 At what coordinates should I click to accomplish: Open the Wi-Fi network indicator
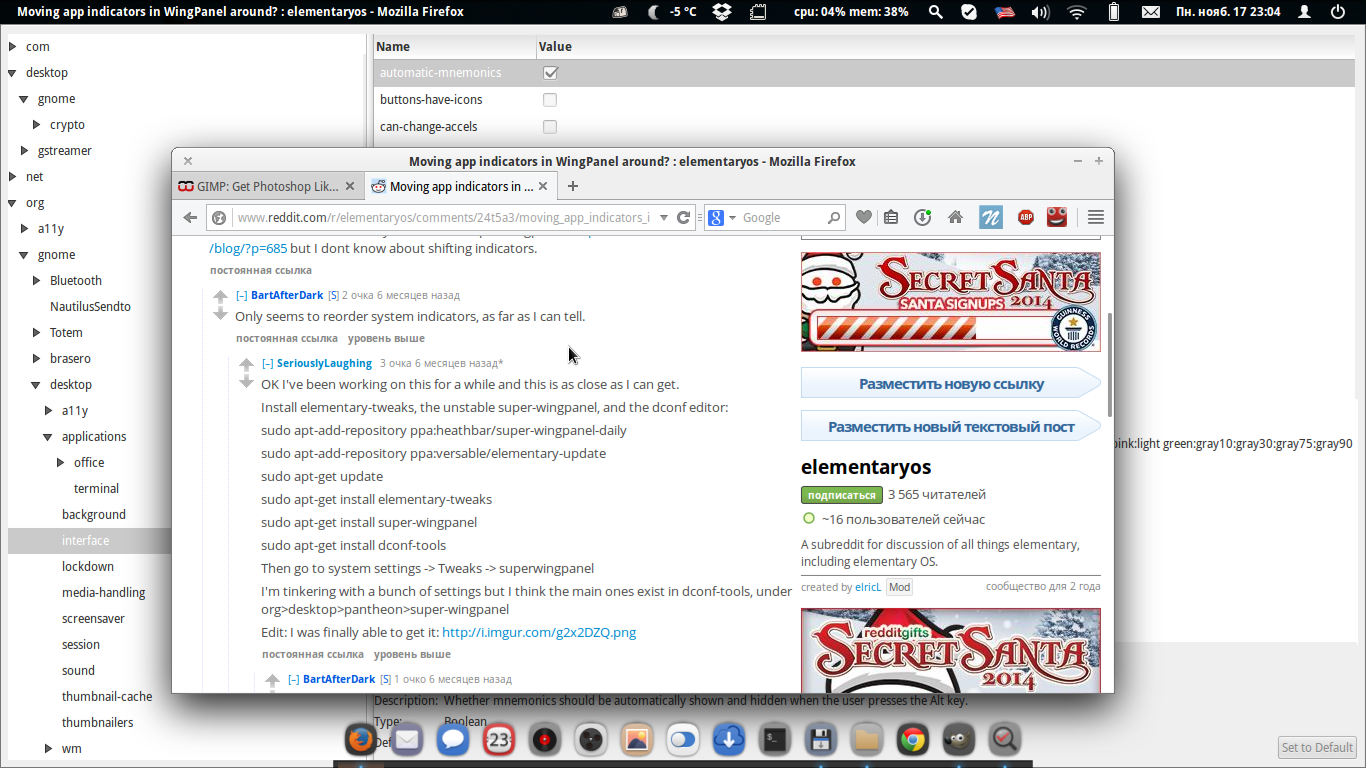pyautogui.click(x=1077, y=12)
